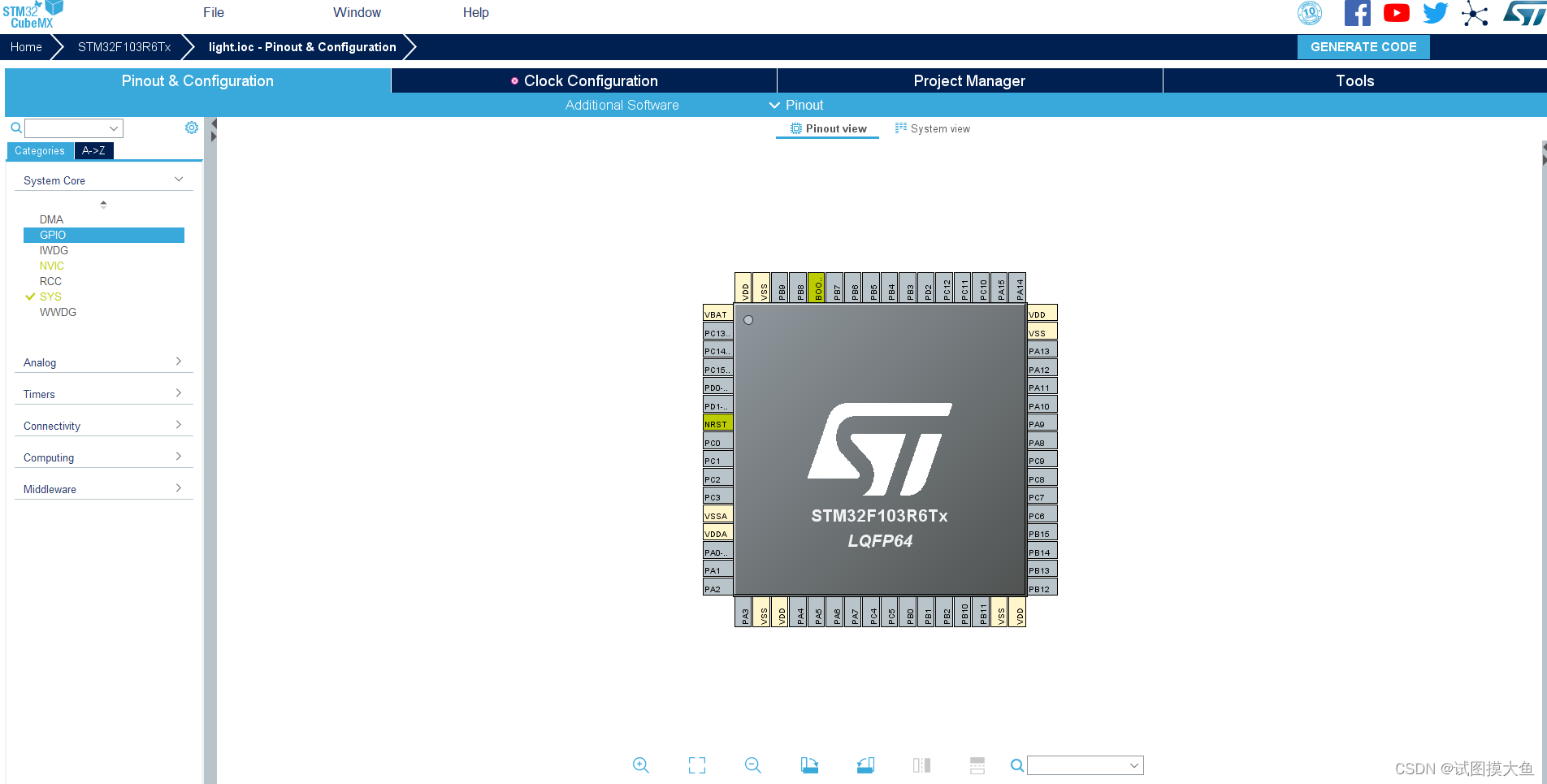Click the PB12 pin on the chip

[1042, 588]
